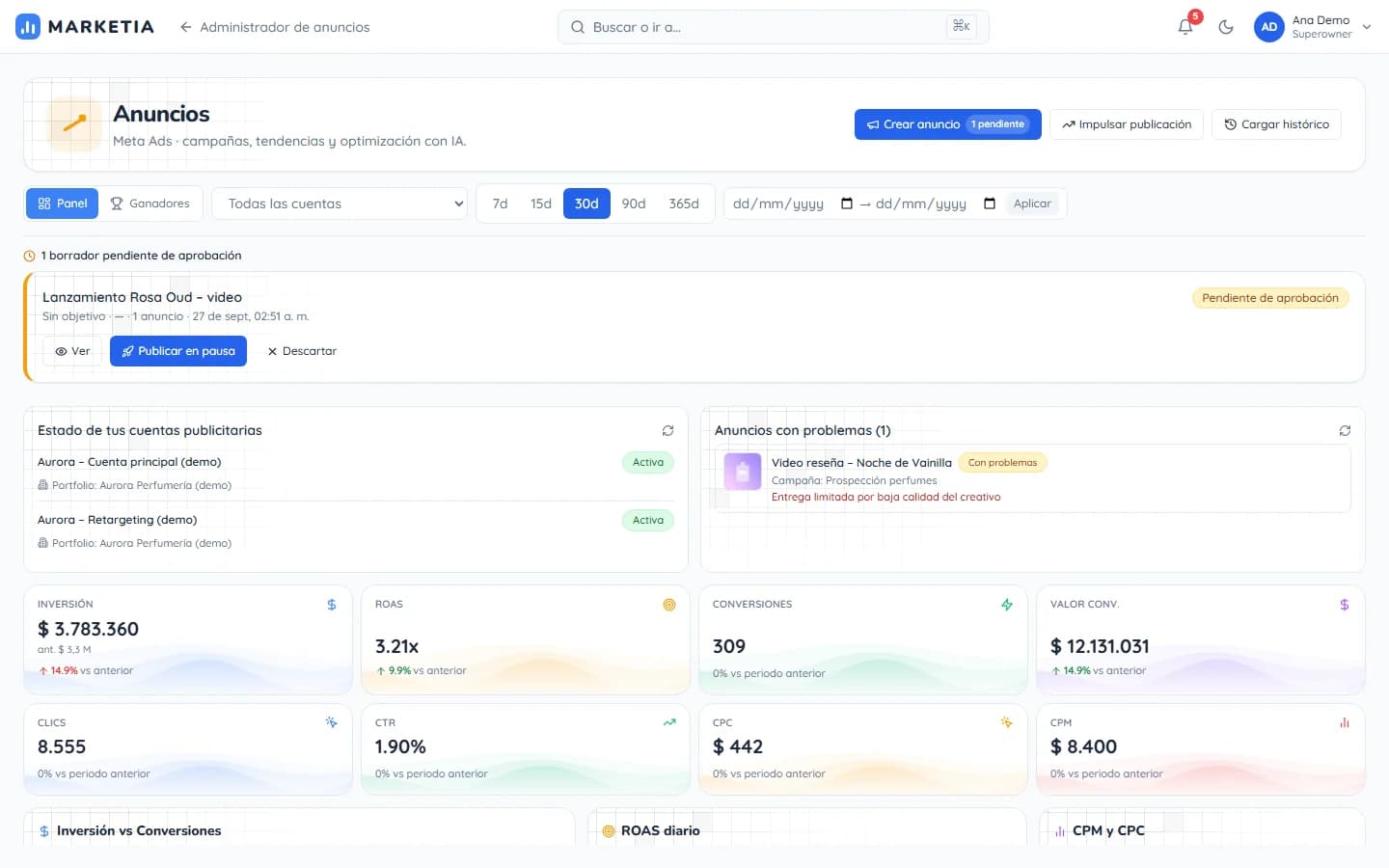Click the 8.555 clics value
1389x868 pixels.
point(62,746)
